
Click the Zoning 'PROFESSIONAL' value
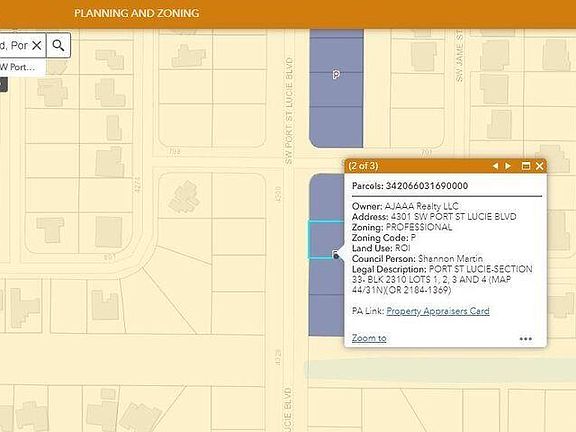click(419, 227)
